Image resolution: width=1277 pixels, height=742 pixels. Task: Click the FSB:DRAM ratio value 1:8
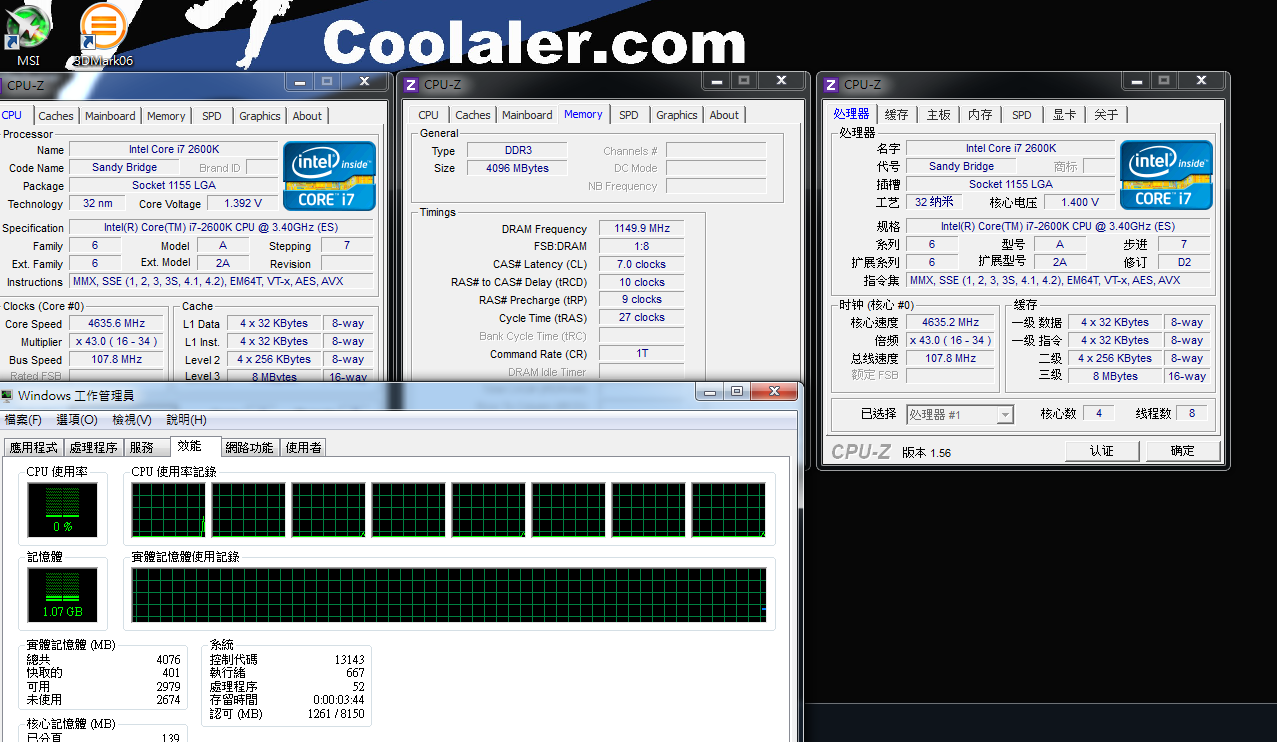point(642,246)
